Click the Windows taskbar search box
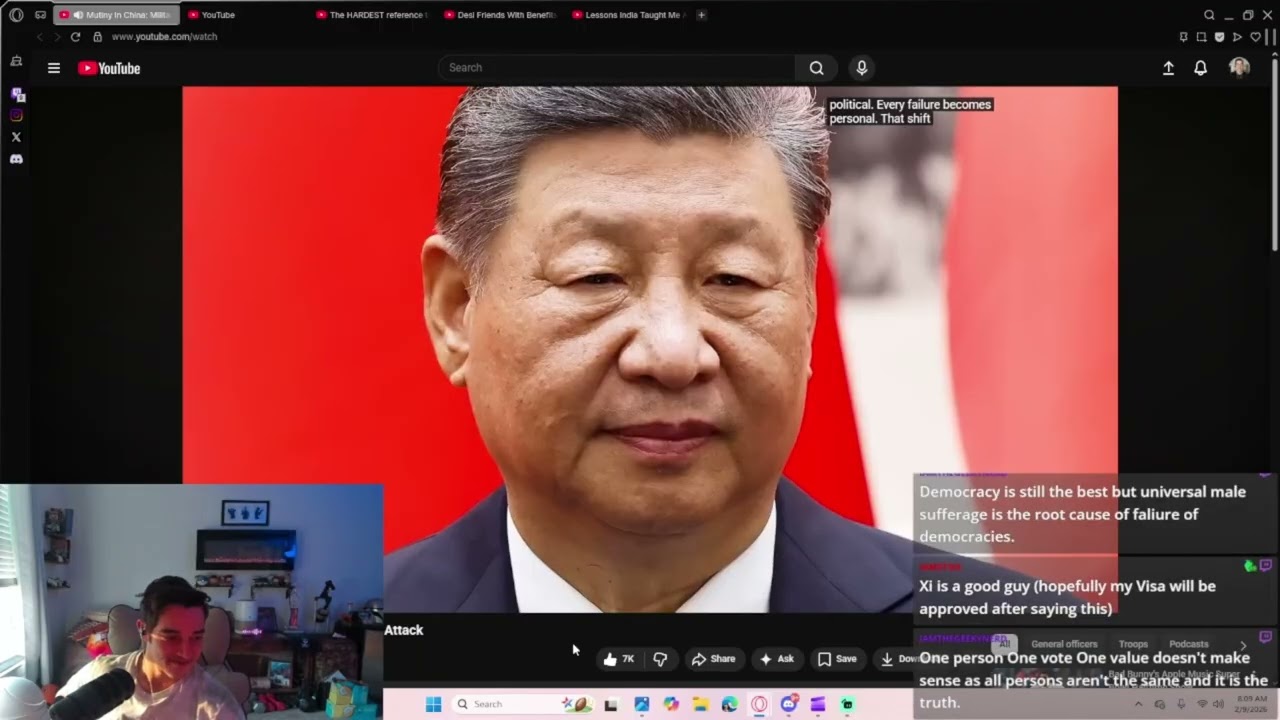This screenshot has height=720, width=1280. (x=524, y=704)
